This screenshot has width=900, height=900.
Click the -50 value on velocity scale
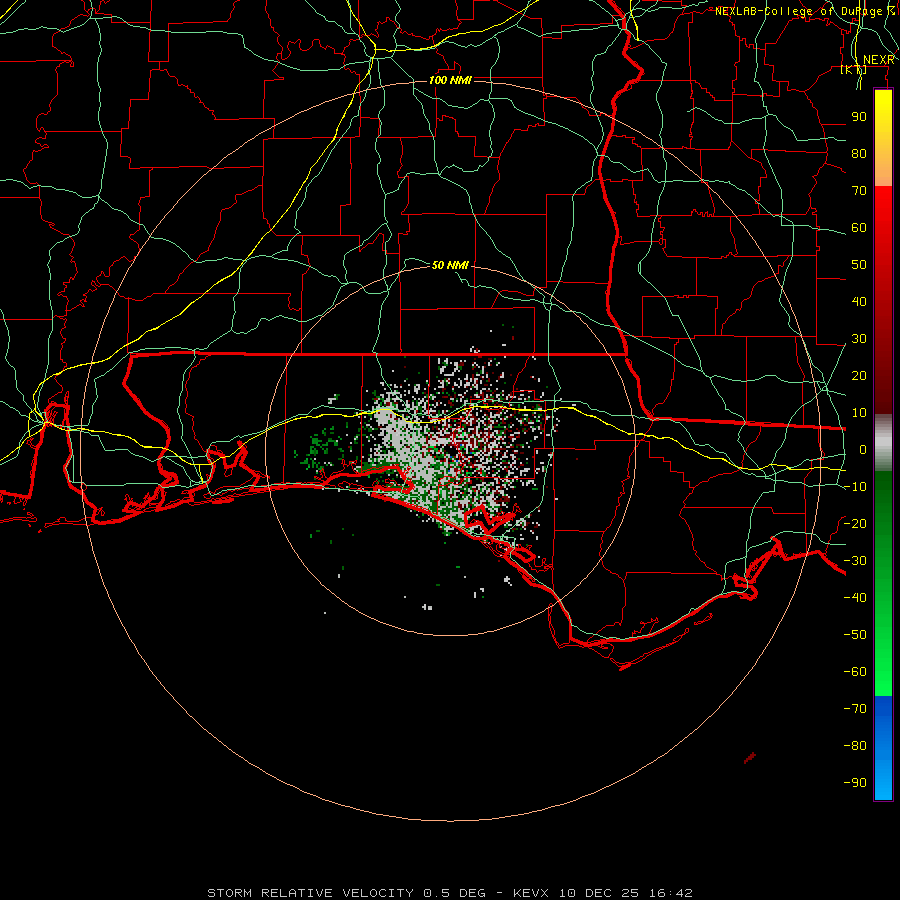coord(855,635)
